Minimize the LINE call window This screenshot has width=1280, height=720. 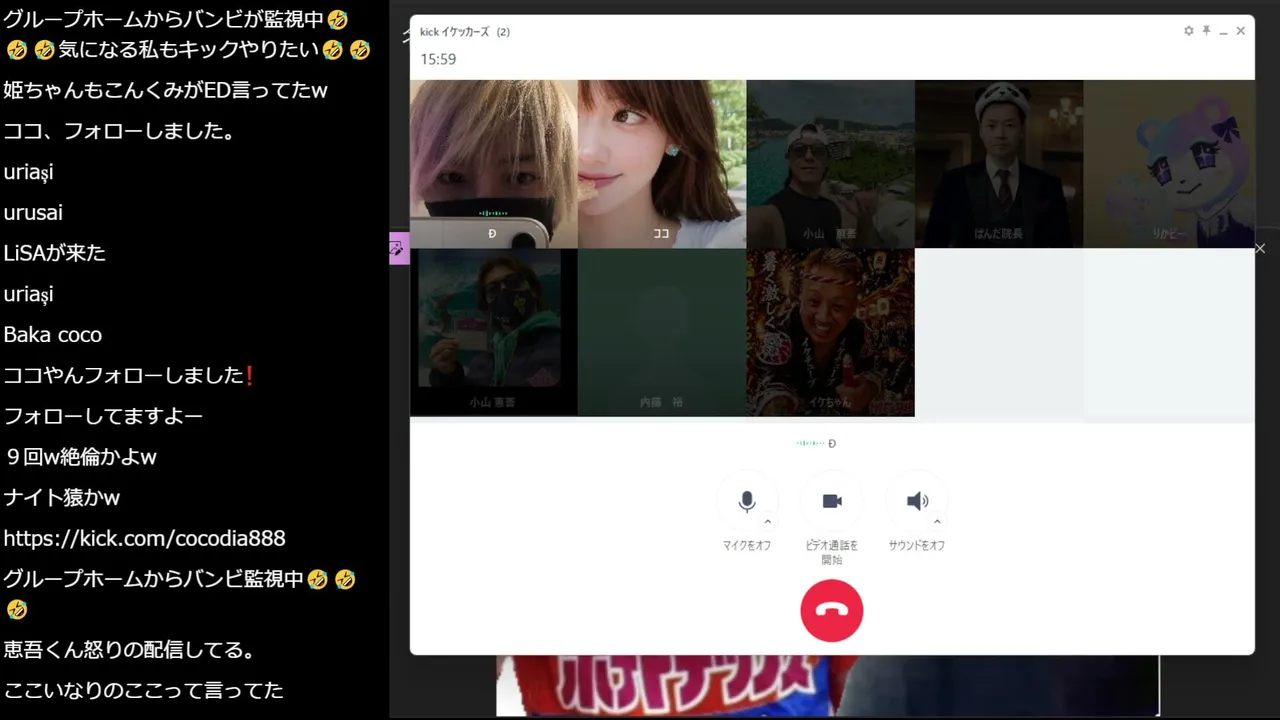pos(1223,32)
